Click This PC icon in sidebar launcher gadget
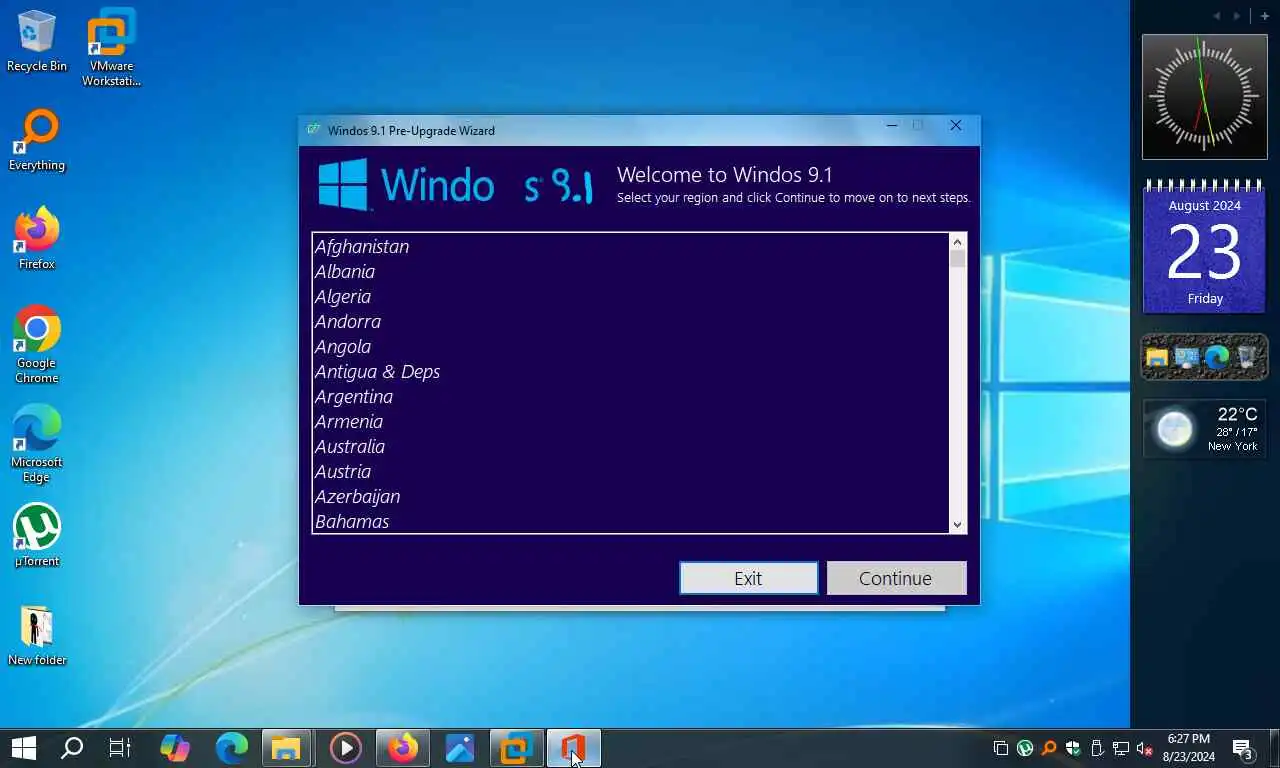This screenshot has width=1280, height=768. [x=1187, y=357]
